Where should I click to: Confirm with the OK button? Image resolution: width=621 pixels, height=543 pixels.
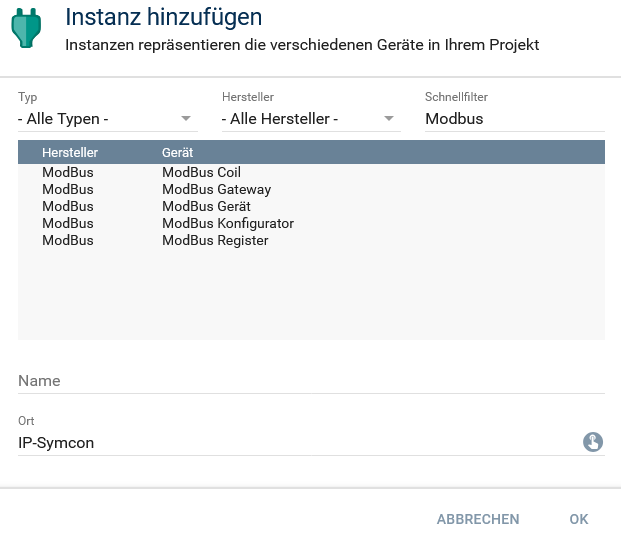click(x=579, y=519)
